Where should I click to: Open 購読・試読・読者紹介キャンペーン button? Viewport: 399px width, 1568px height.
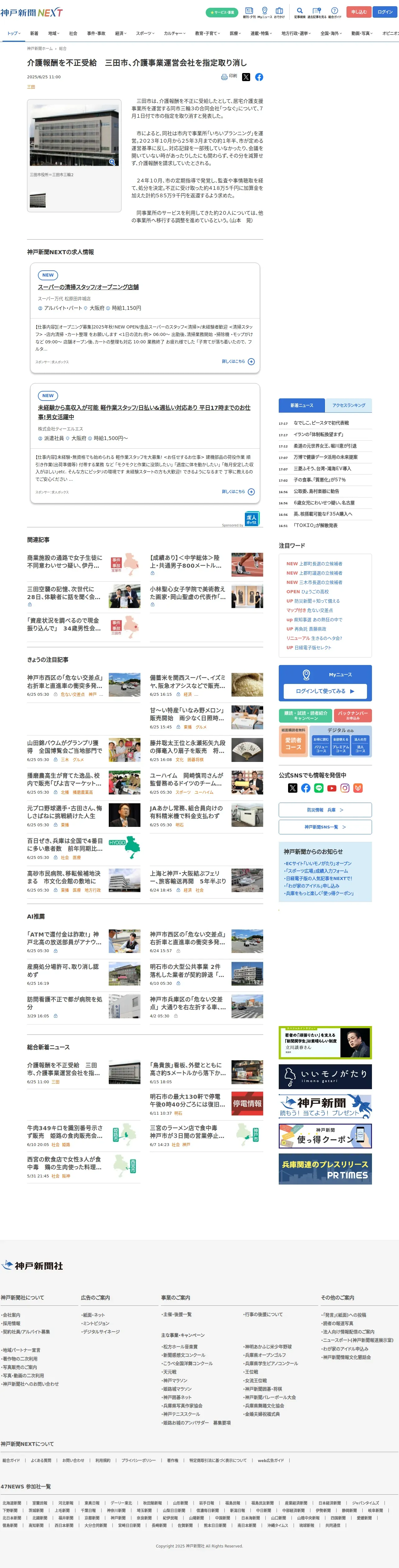click(306, 715)
